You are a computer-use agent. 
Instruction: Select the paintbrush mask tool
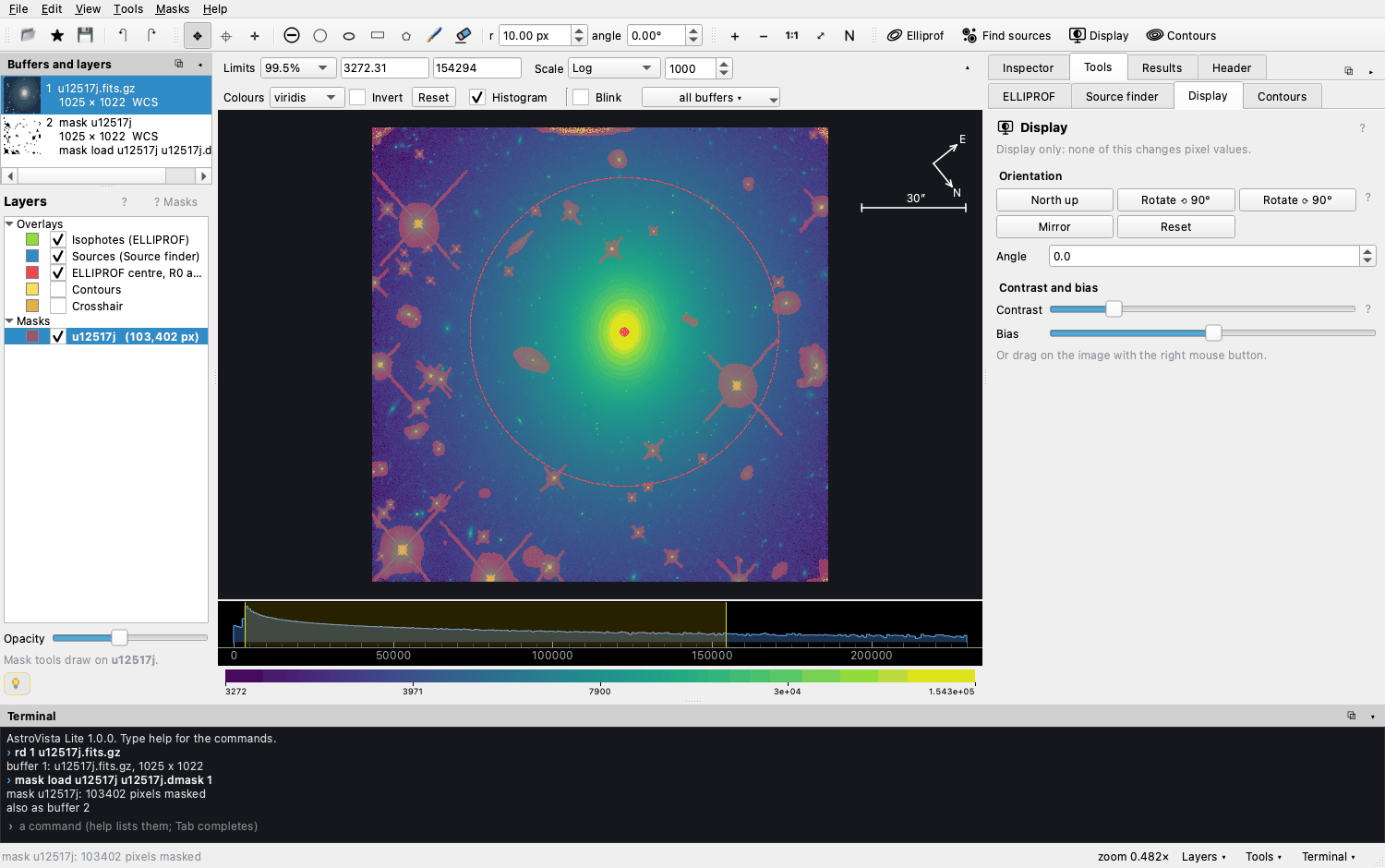click(435, 35)
